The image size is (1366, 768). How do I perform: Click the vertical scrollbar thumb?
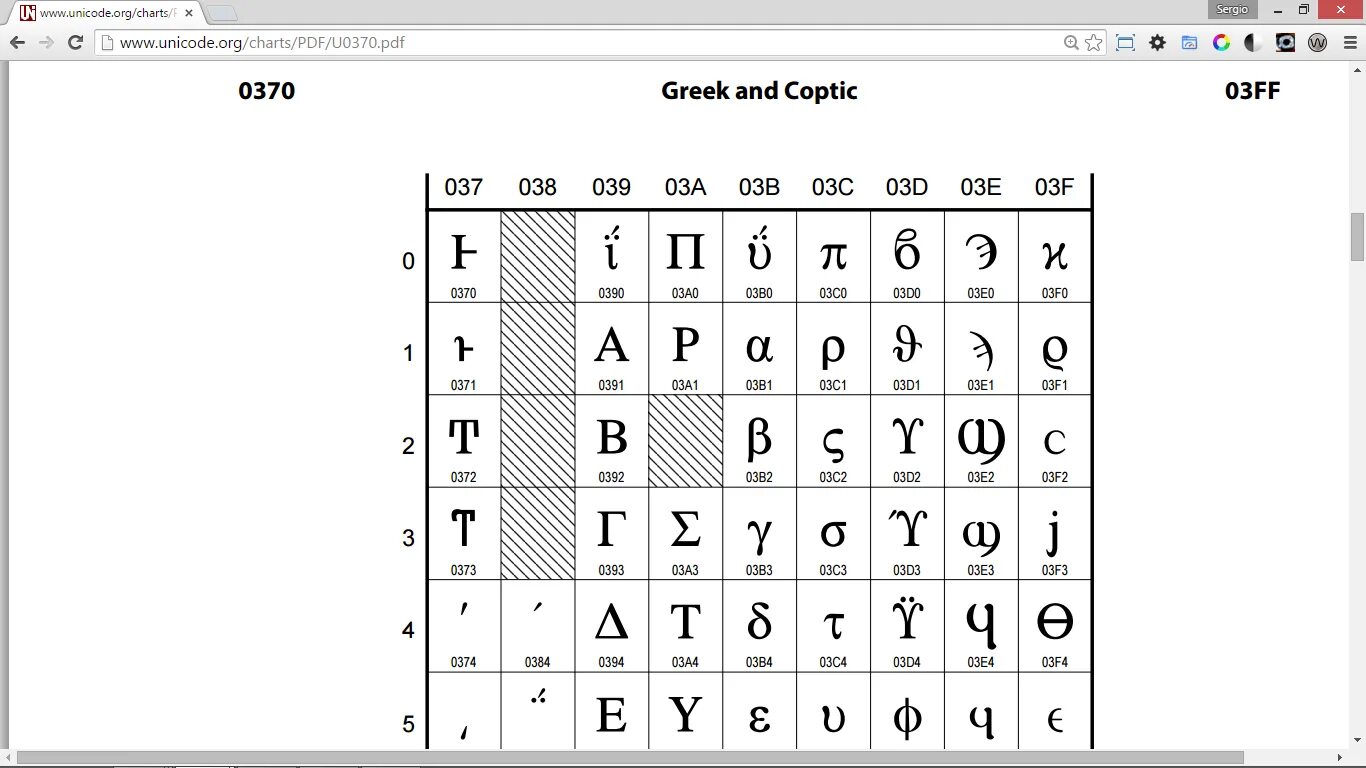click(x=1357, y=236)
